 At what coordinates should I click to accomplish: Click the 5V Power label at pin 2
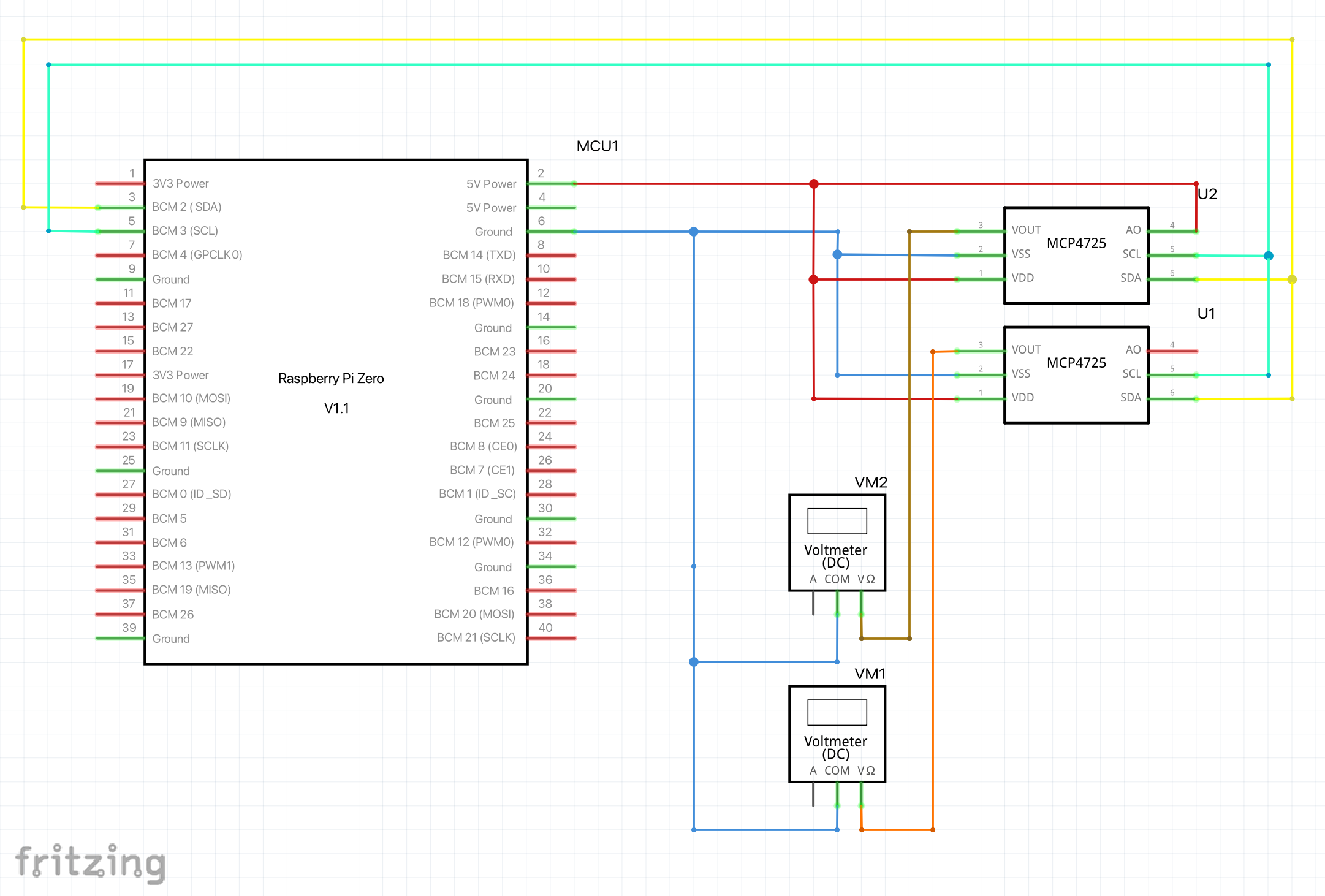click(x=491, y=184)
